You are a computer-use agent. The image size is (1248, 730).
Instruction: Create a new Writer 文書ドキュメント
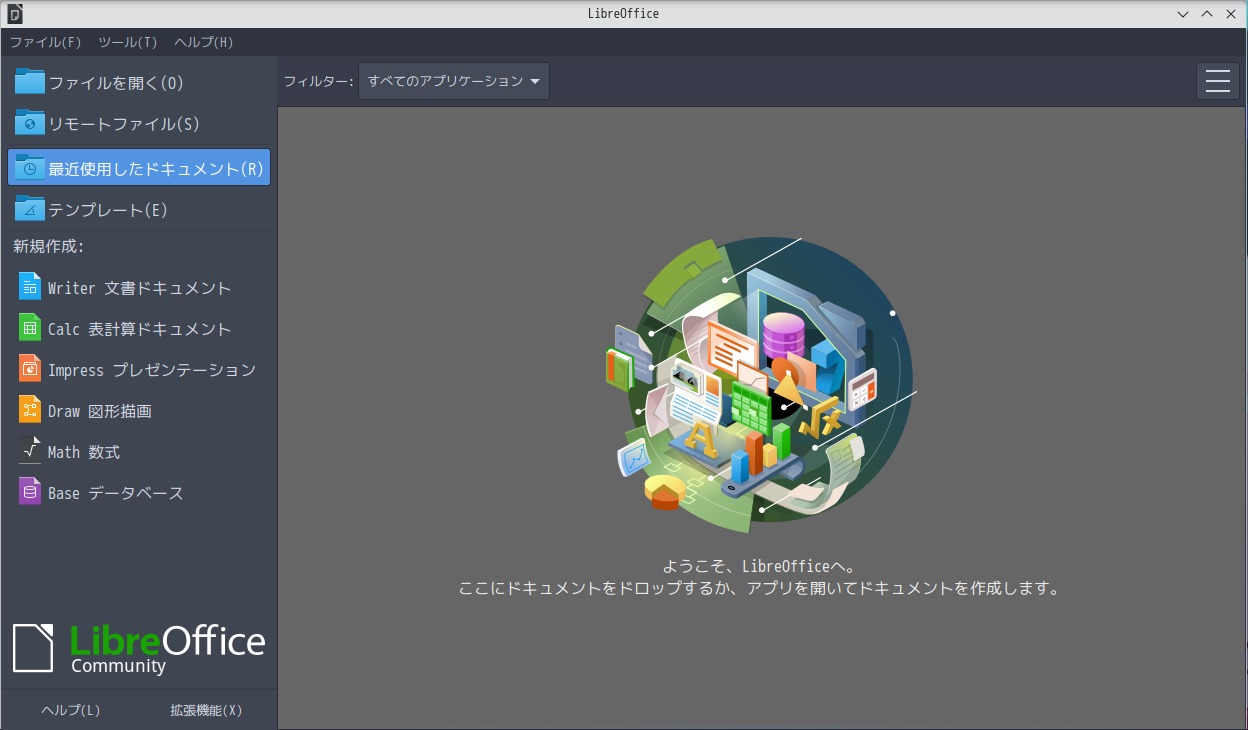click(138, 286)
